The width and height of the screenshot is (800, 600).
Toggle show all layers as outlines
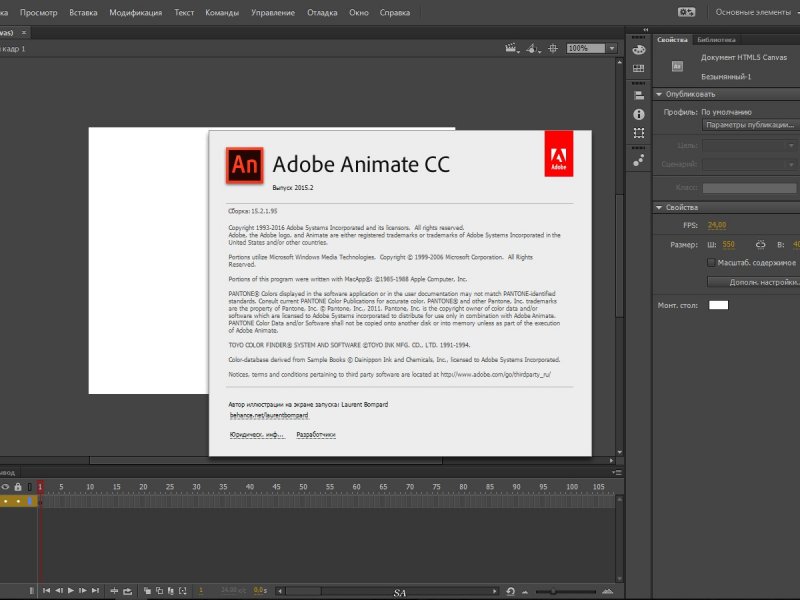(30, 487)
